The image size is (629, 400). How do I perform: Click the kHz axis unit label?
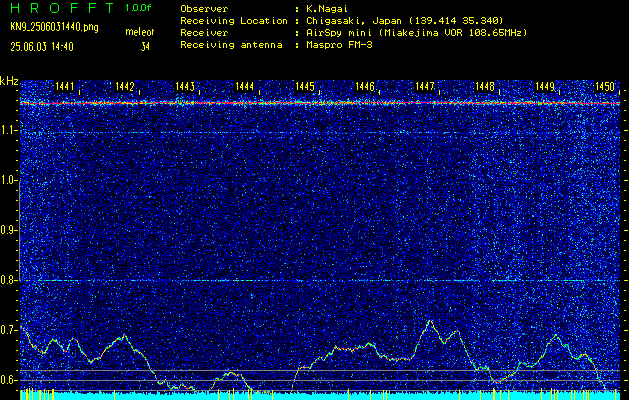(x=9, y=81)
